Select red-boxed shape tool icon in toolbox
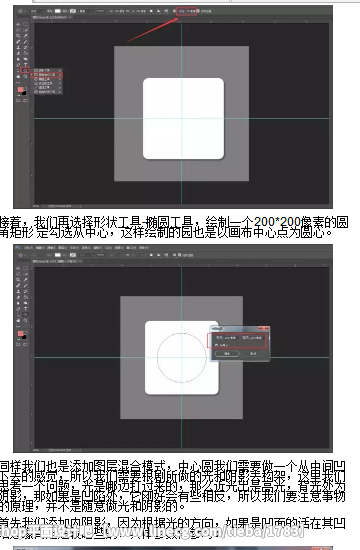 (25, 71)
